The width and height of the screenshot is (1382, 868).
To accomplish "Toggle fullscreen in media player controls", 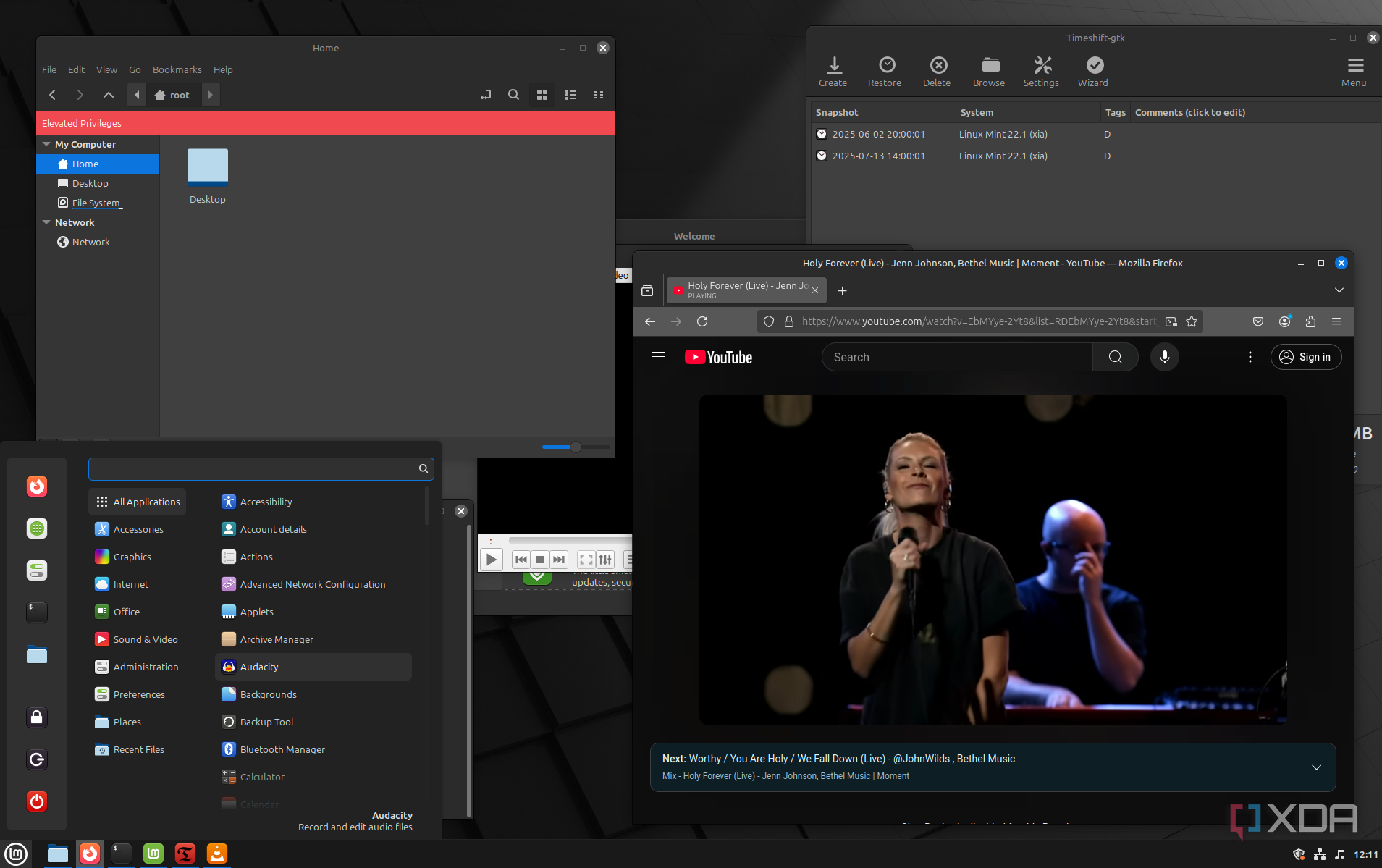I will pyautogui.click(x=586, y=560).
